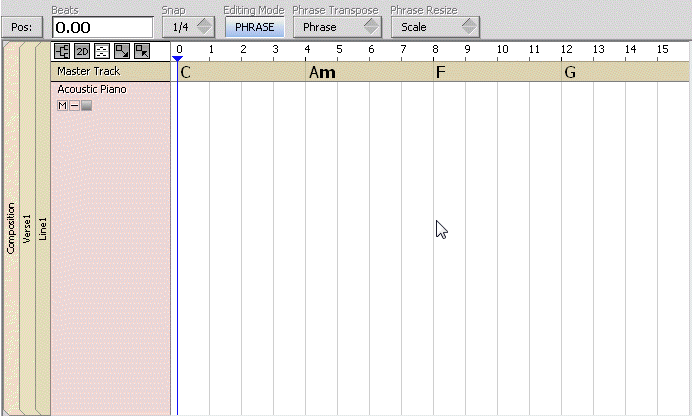
Task: Click the Master Track label
Action: pyautogui.click(x=89, y=71)
